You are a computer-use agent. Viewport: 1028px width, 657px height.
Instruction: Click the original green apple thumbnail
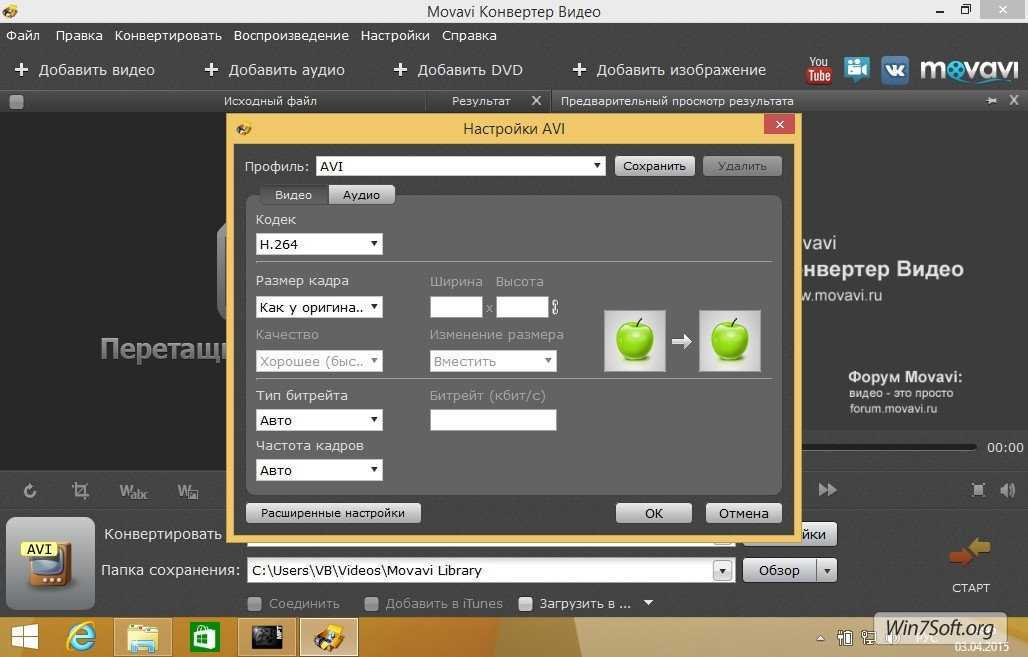tap(635, 341)
